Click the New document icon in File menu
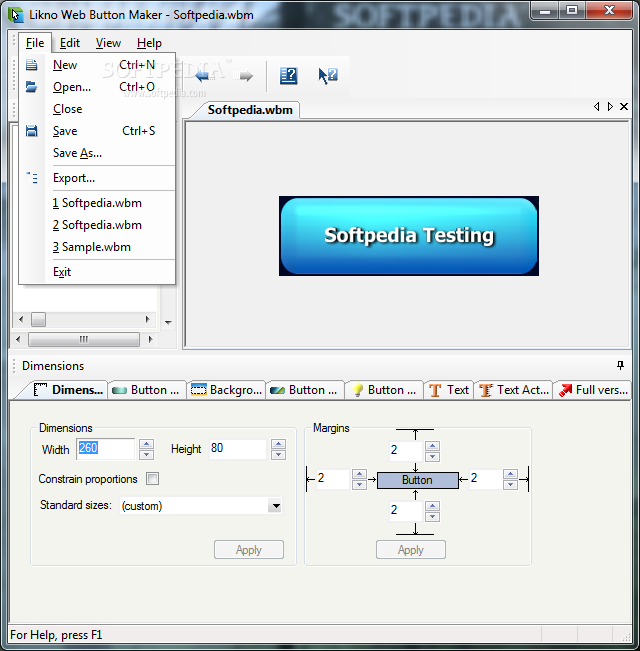This screenshot has height=651, width=640. [32, 65]
